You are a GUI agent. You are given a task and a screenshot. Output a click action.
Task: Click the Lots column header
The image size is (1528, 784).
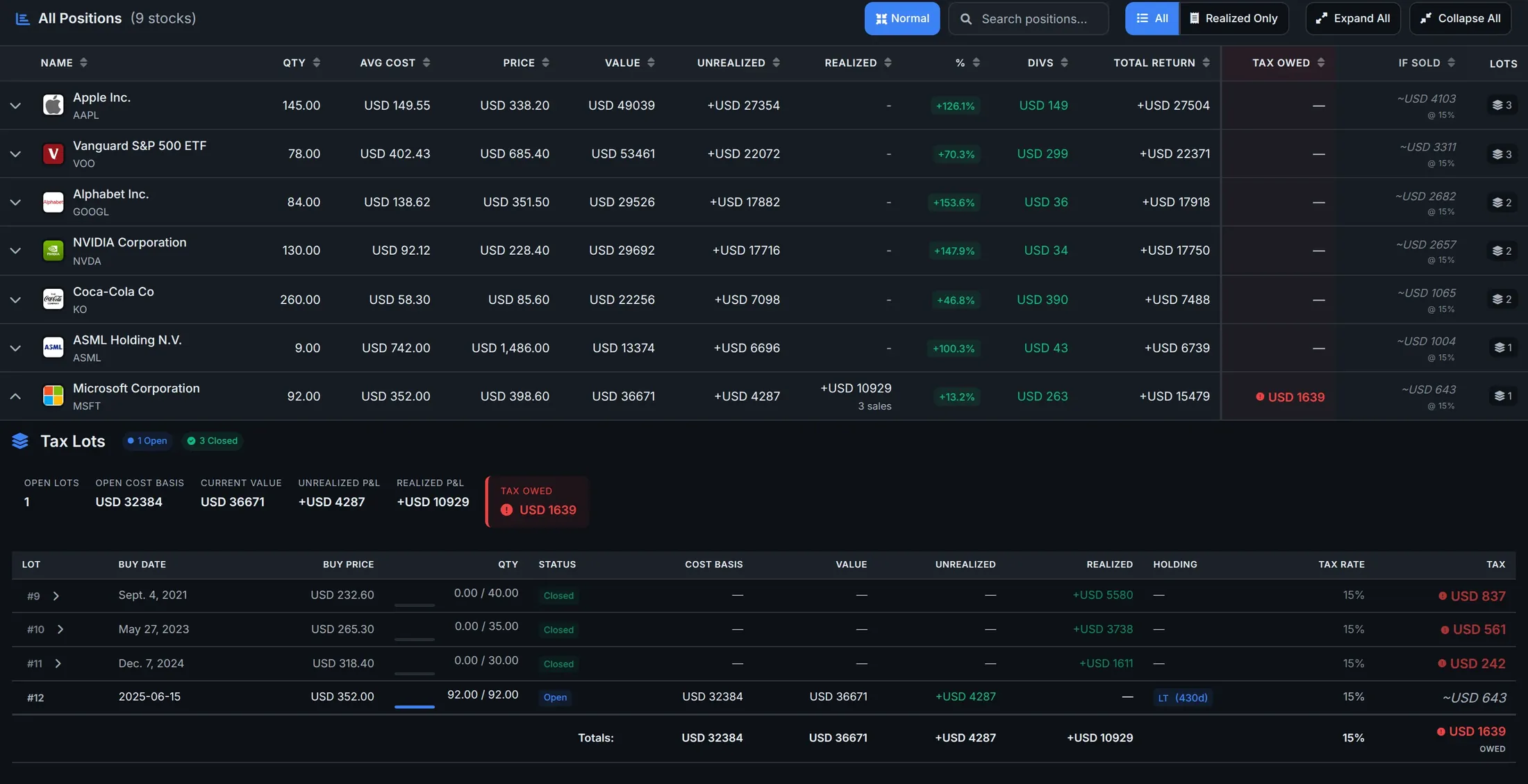1503,63
